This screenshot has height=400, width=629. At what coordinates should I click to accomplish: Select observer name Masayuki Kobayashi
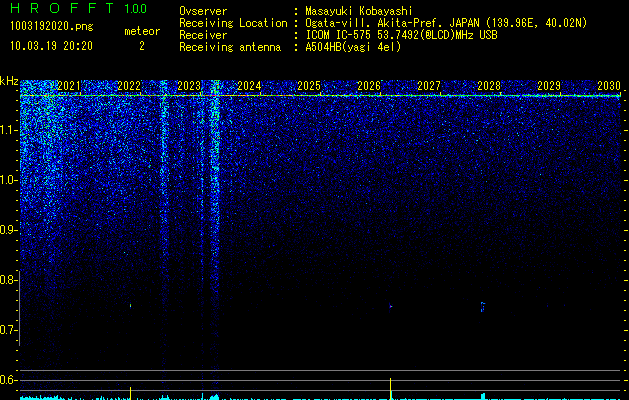point(359,11)
